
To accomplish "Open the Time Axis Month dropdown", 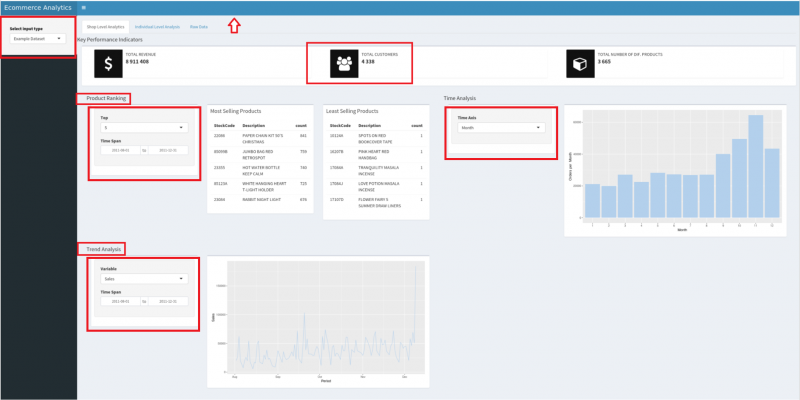I will (498, 128).
